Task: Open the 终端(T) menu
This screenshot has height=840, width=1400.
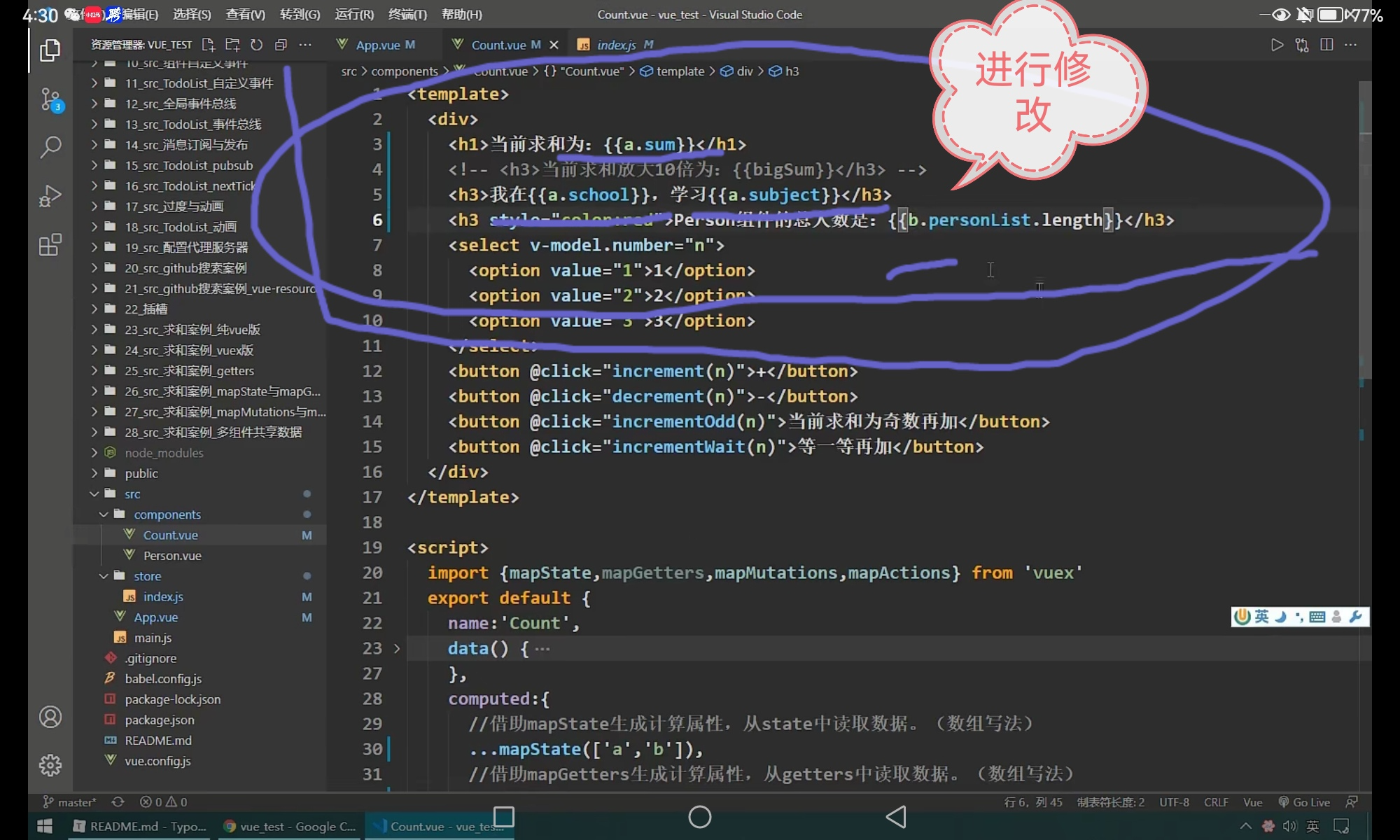Action: 407,14
